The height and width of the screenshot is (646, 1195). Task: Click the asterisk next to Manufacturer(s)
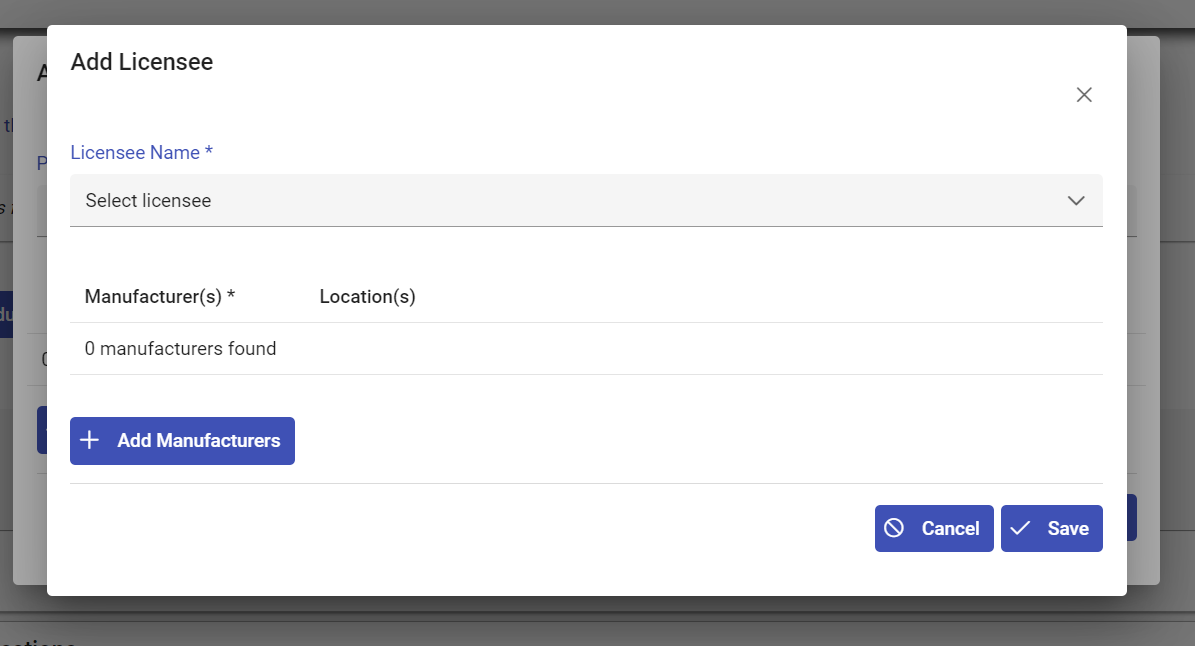(231, 297)
